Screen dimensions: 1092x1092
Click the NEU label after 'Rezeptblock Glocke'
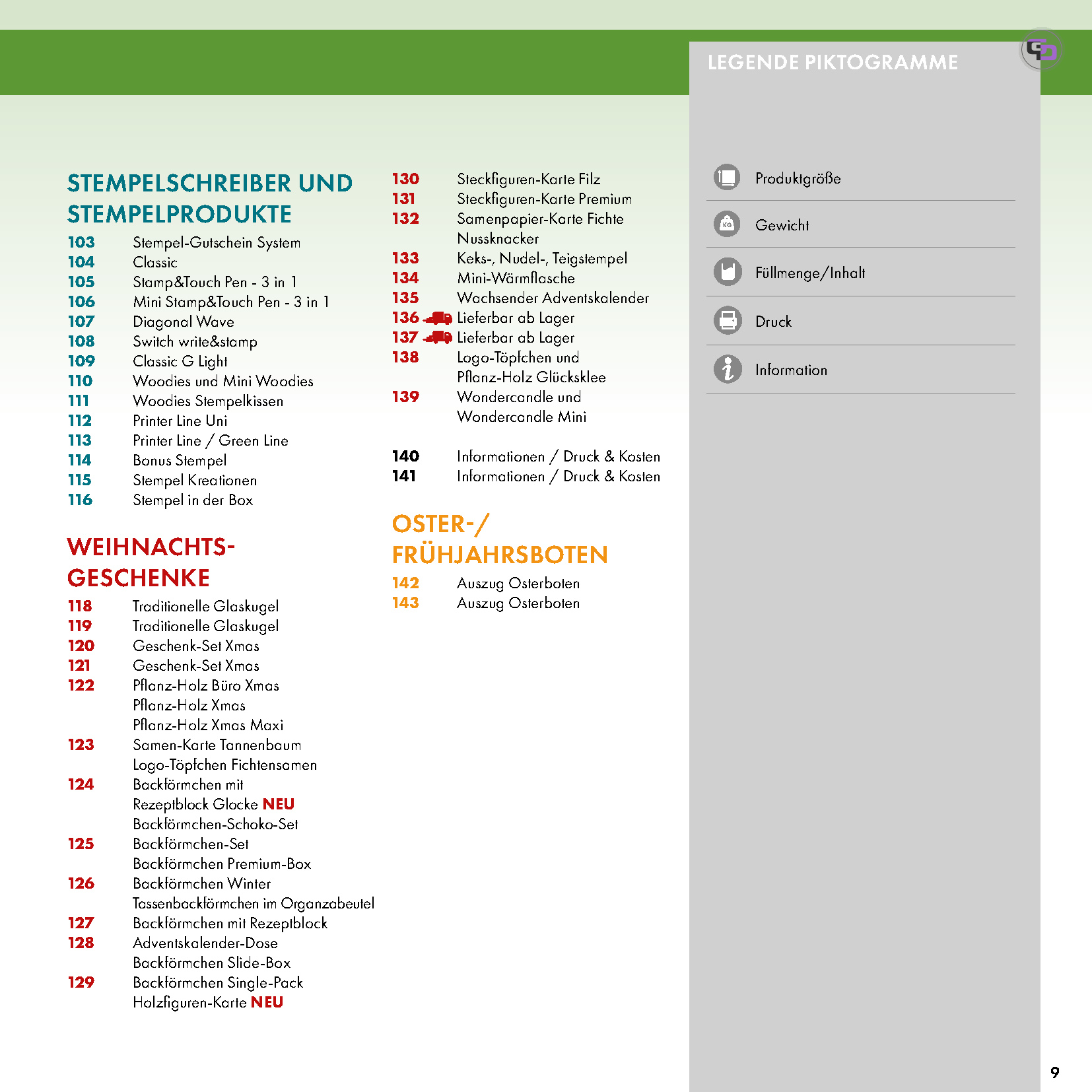[279, 804]
